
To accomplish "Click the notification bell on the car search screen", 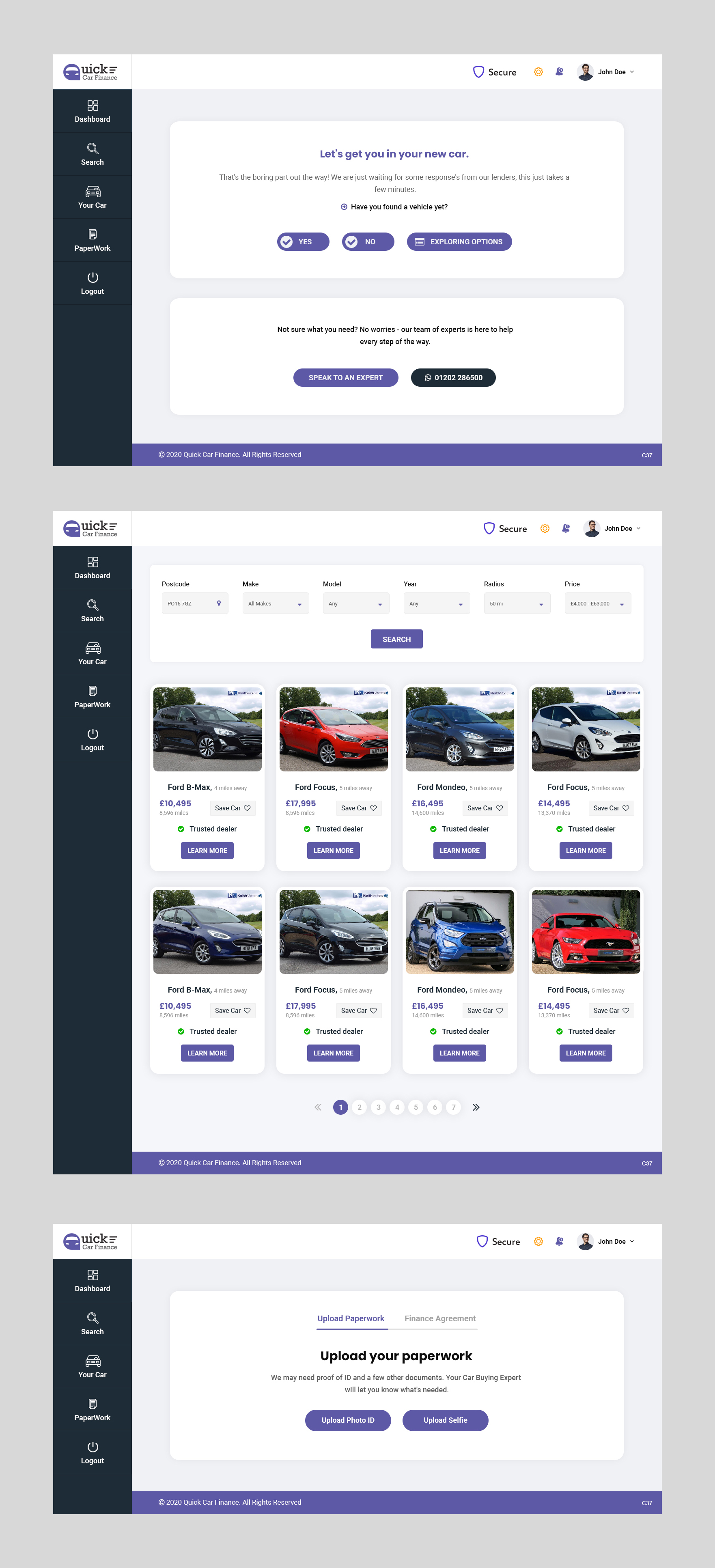I will pyautogui.click(x=566, y=528).
